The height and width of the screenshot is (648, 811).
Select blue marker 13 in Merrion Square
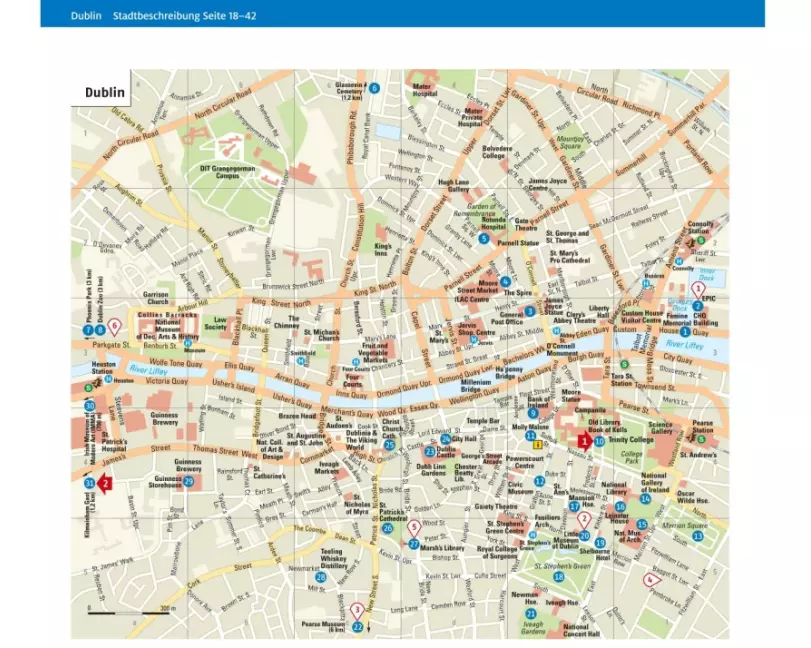click(x=699, y=538)
